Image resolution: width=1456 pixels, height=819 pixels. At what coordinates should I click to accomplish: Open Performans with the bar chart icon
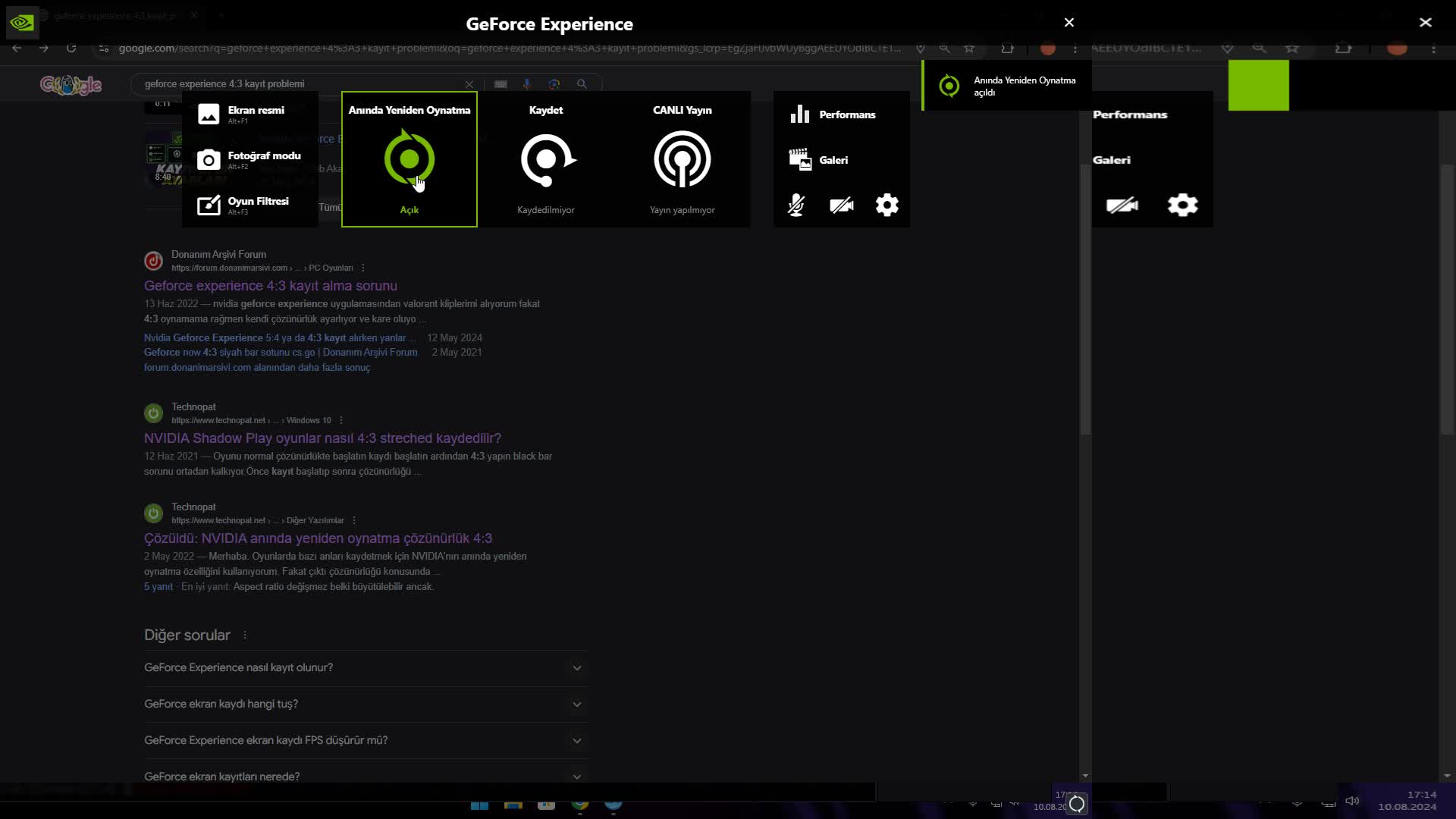pyautogui.click(x=833, y=115)
